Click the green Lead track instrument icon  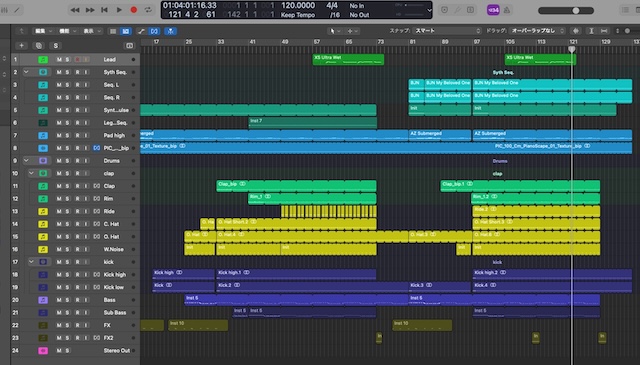43,60
